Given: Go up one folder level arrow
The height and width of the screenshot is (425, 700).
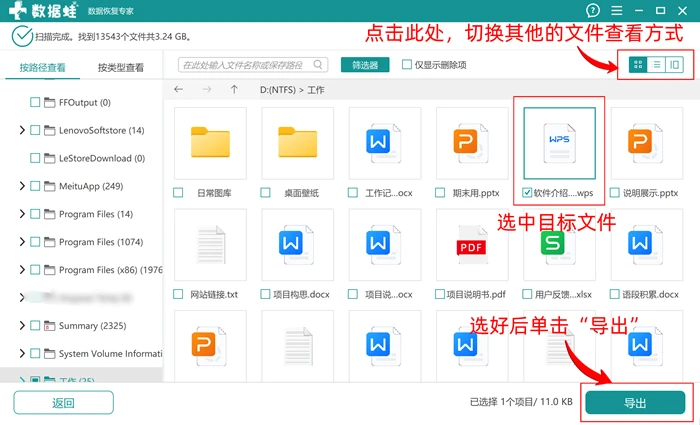Looking at the screenshot, I should coord(234,89).
